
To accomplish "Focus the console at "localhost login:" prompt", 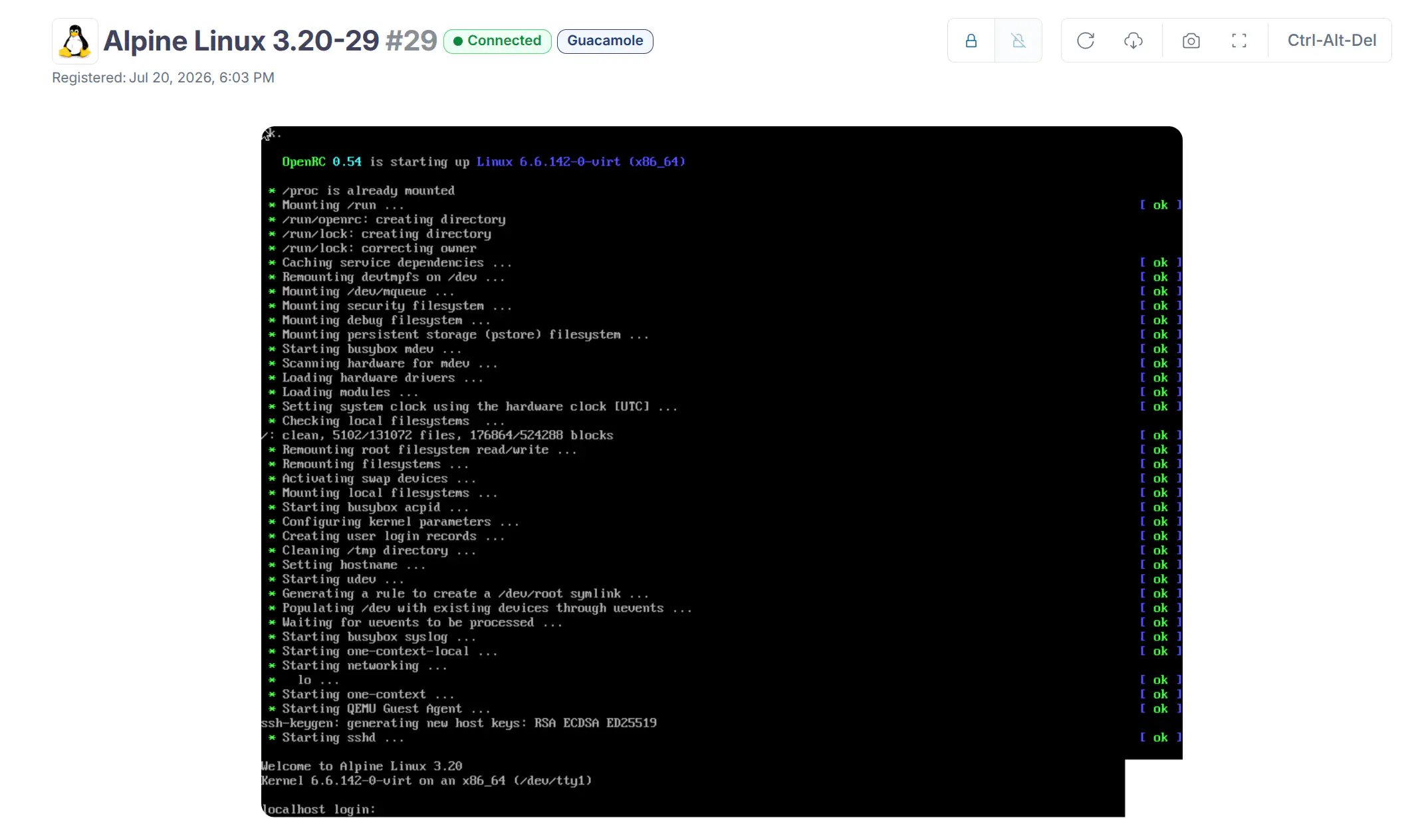I will point(318,809).
